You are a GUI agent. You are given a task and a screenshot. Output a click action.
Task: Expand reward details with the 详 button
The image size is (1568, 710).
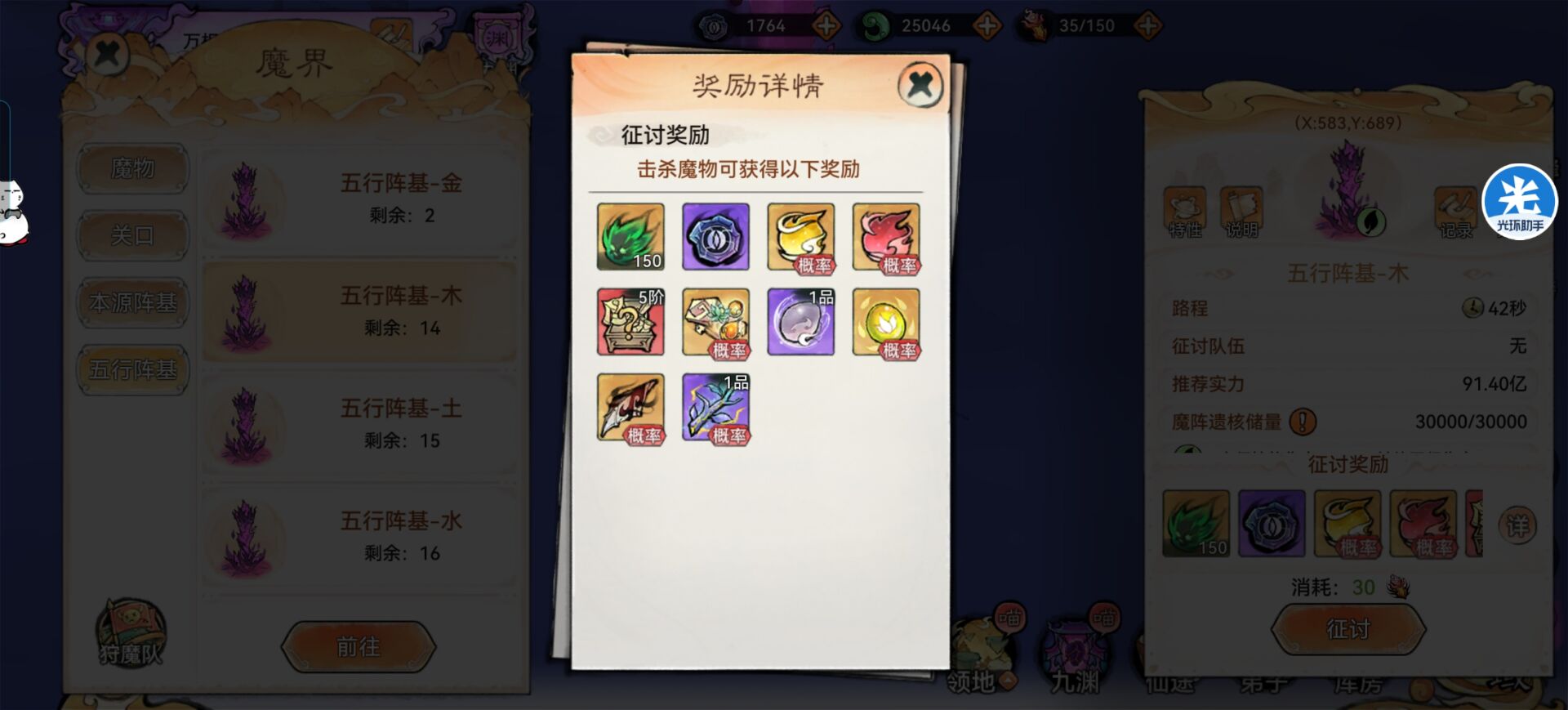(x=1517, y=525)
